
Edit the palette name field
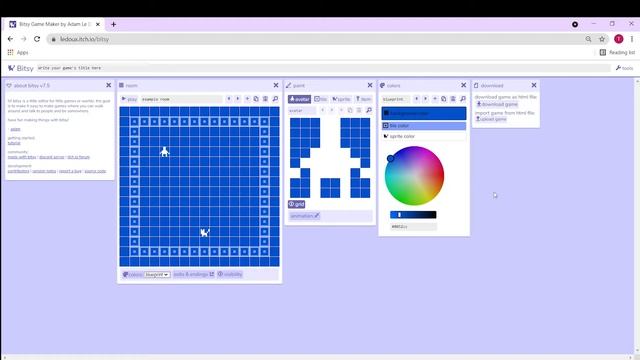coord(396,99)
